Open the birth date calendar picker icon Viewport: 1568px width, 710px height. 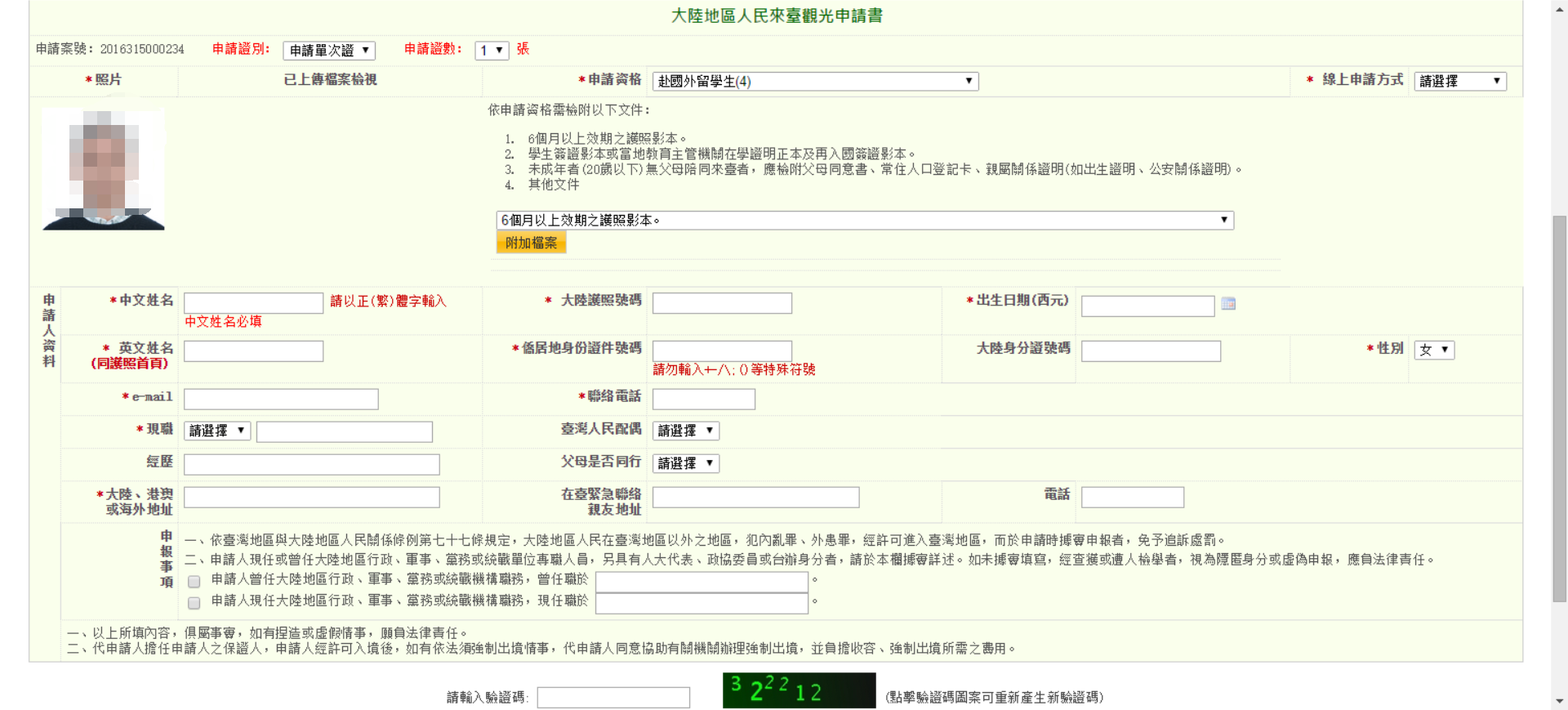1228,304
